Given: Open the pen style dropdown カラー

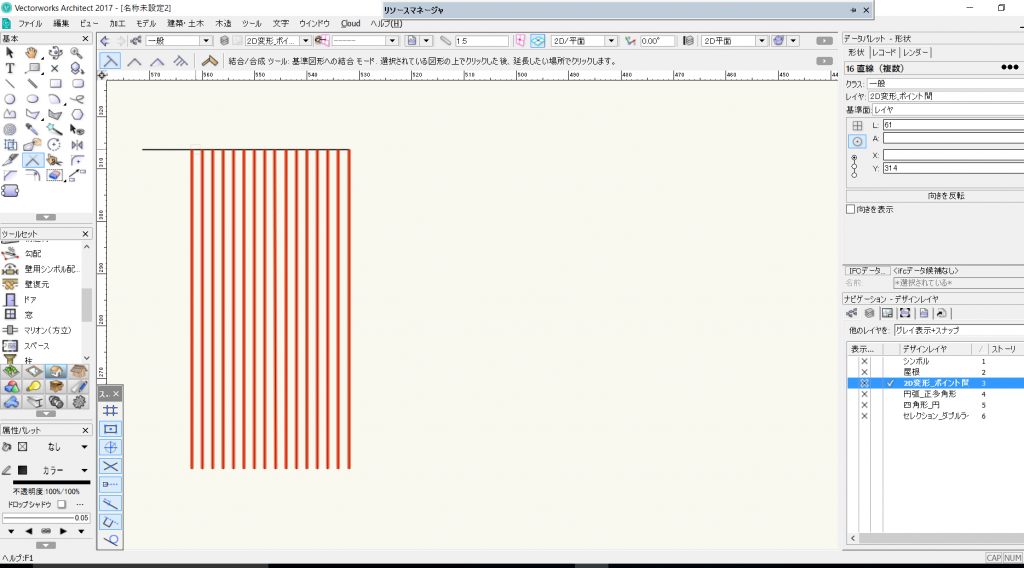Looking at the screenshot, I should point(66,470).
